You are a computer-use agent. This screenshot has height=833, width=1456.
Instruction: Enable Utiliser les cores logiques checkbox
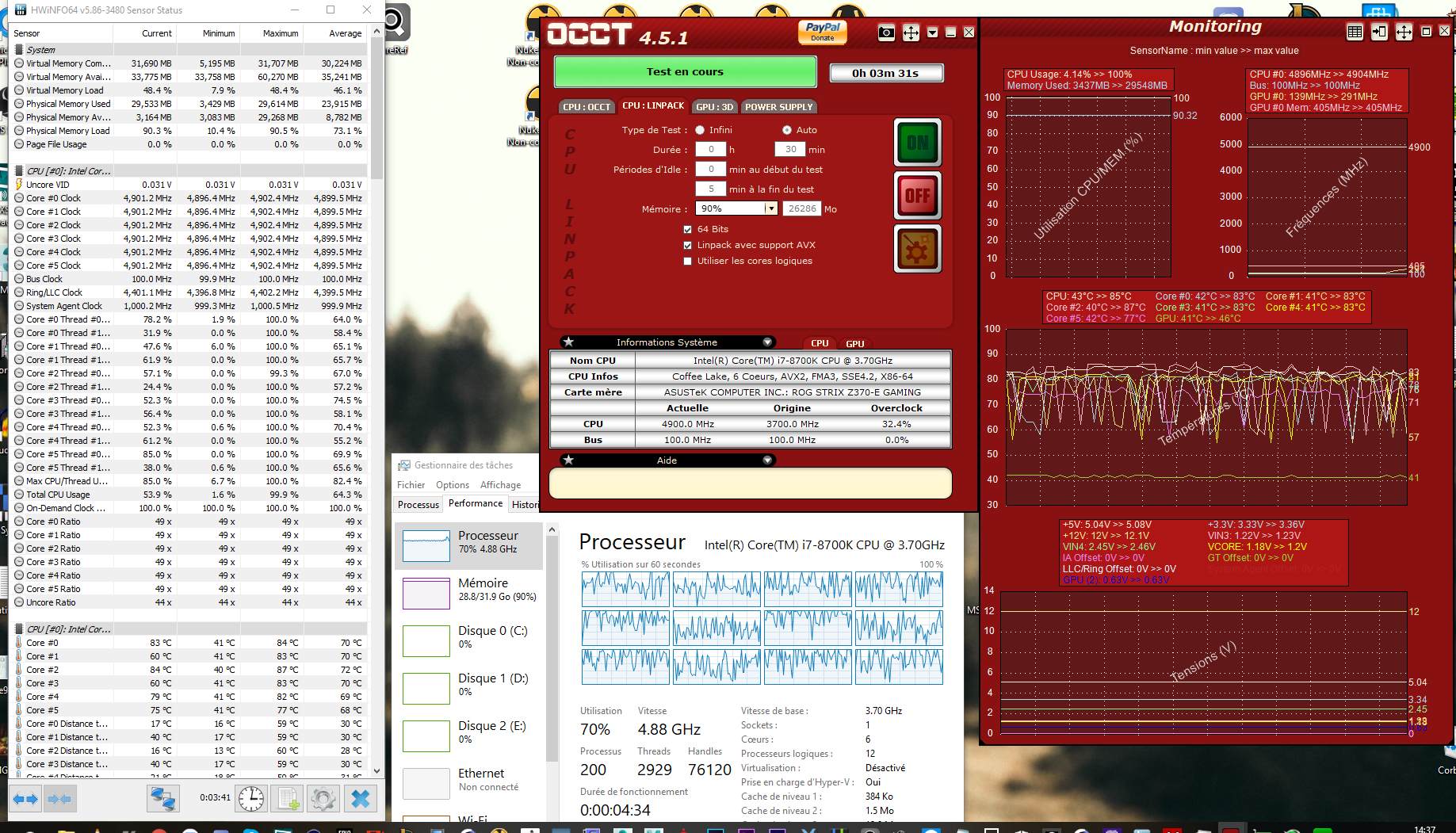click(688, 261)
